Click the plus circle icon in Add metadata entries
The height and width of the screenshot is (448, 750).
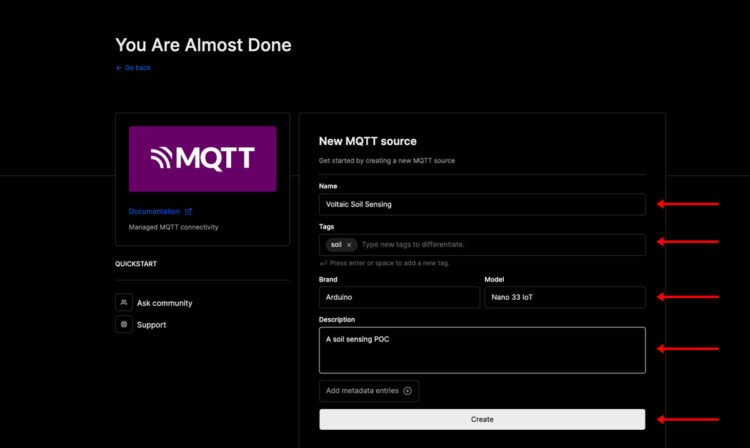point(407,391)
